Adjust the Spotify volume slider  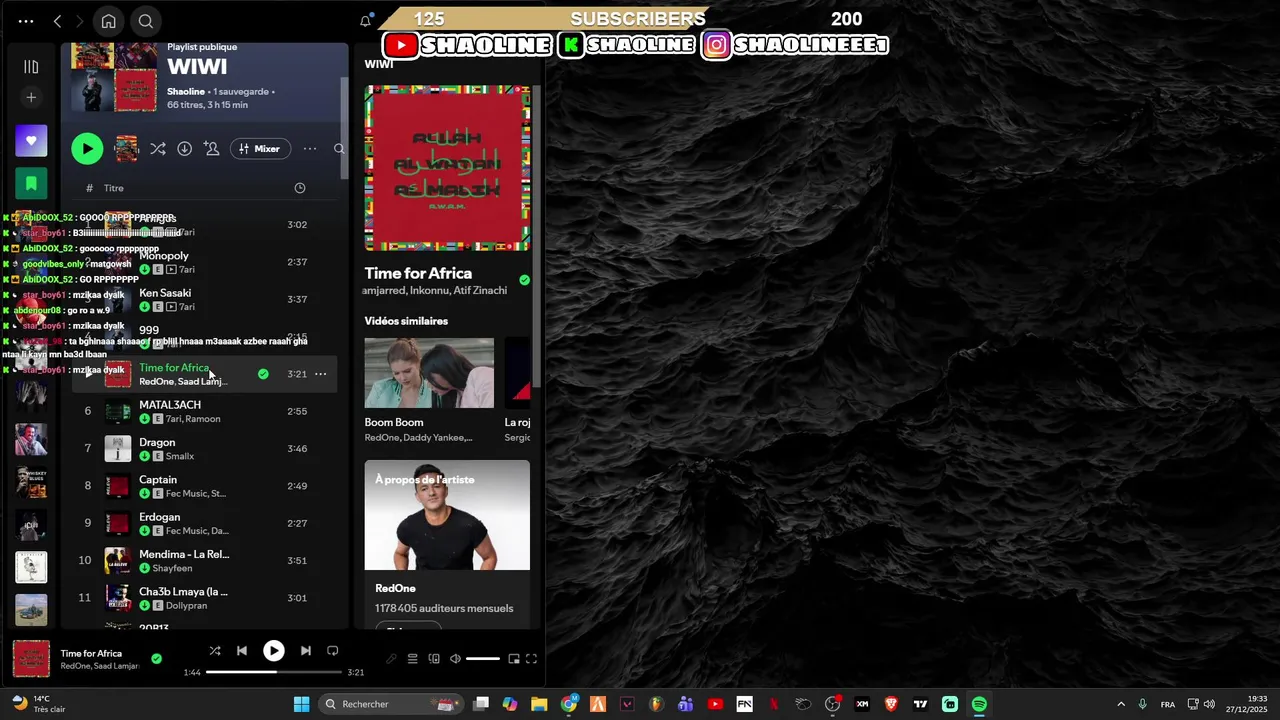(x=482, y=659)
